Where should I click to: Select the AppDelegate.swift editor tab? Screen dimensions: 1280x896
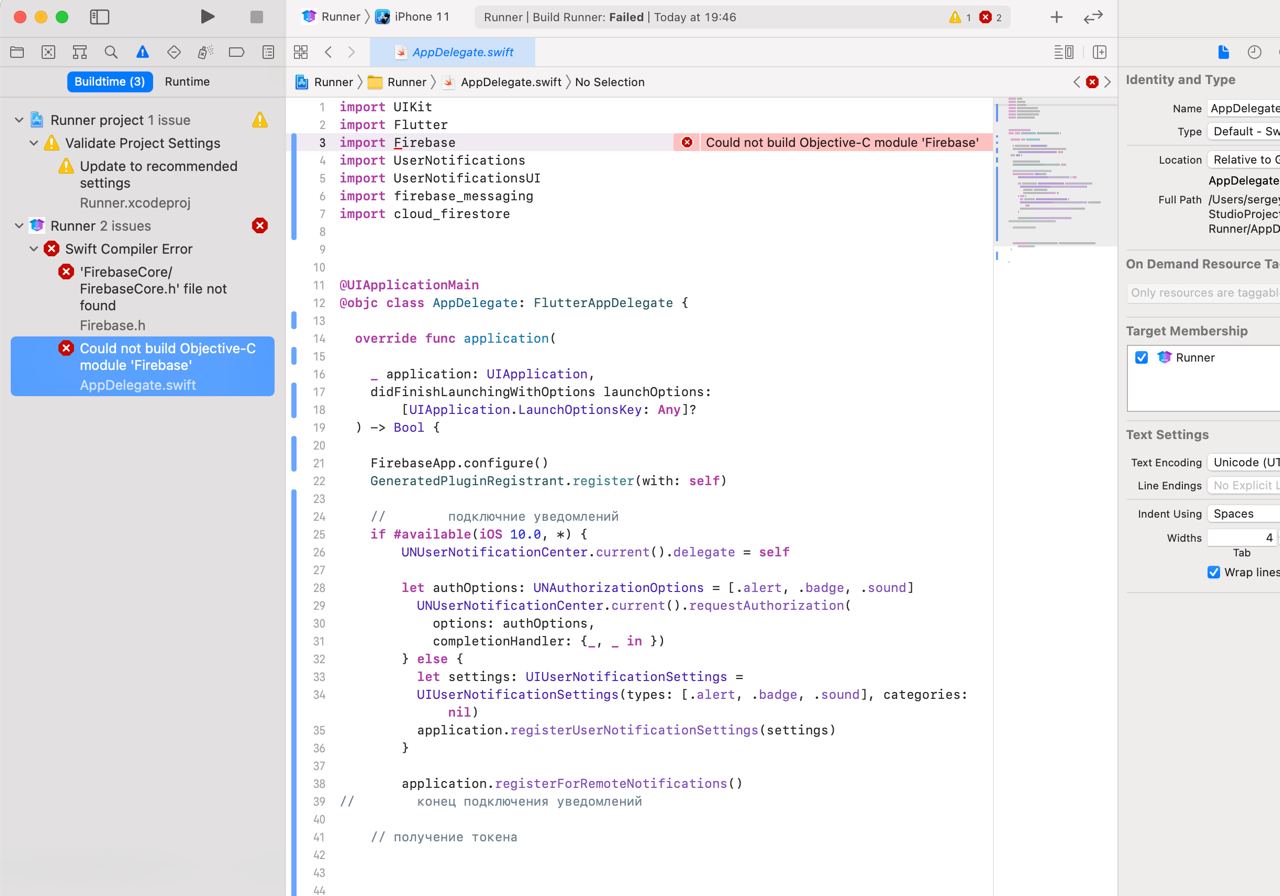453,52
